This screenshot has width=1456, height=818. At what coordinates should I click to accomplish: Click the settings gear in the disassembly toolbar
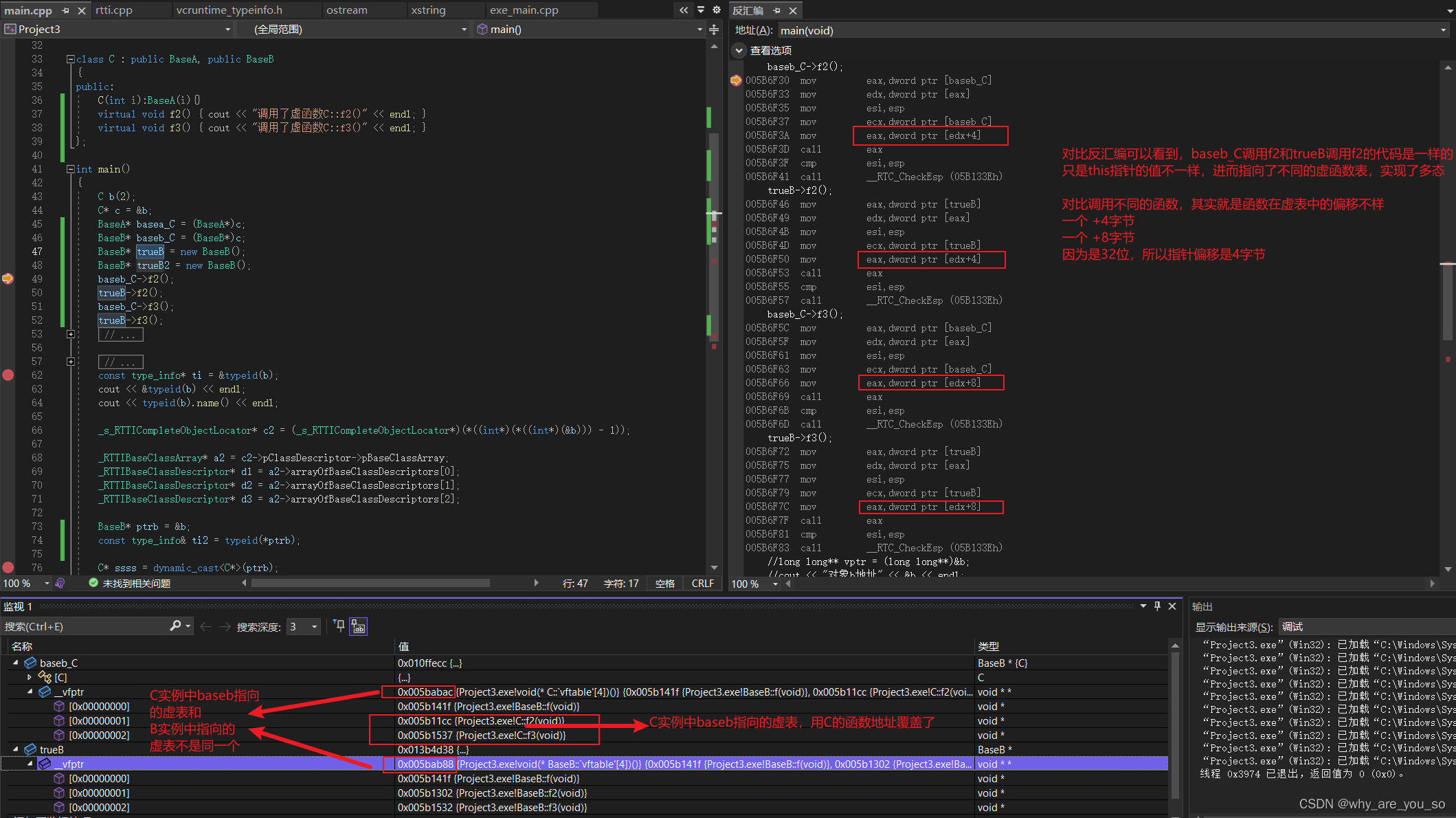tap(717, 10)
